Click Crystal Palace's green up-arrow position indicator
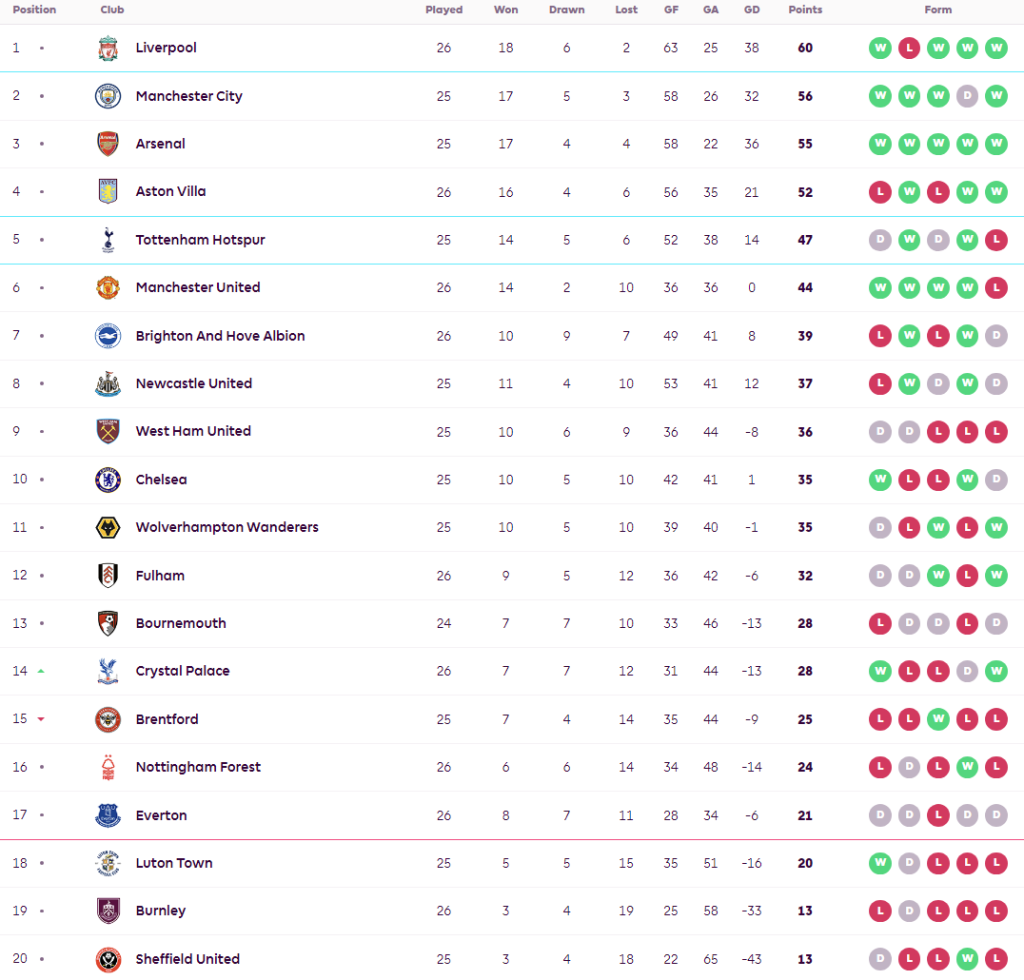 coord(41,671)
